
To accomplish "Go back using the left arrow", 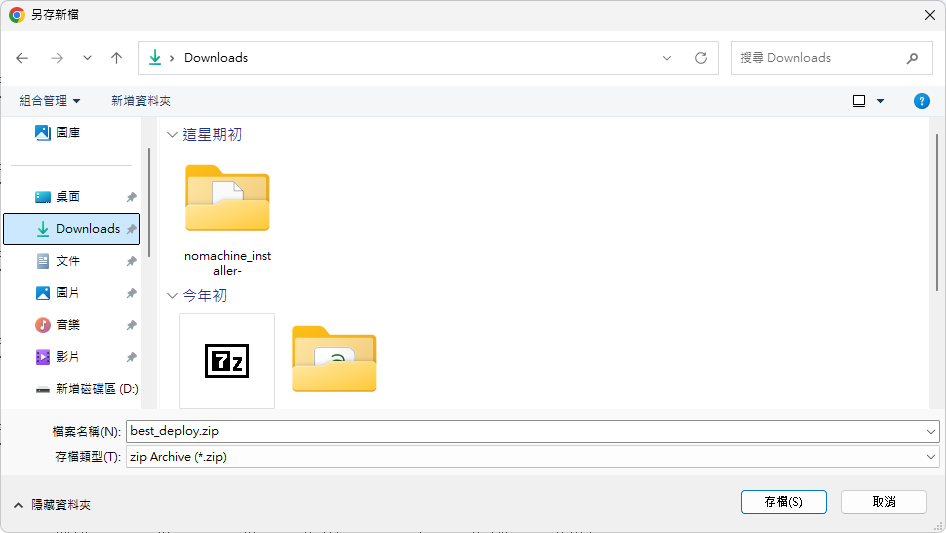I will 22,58.
